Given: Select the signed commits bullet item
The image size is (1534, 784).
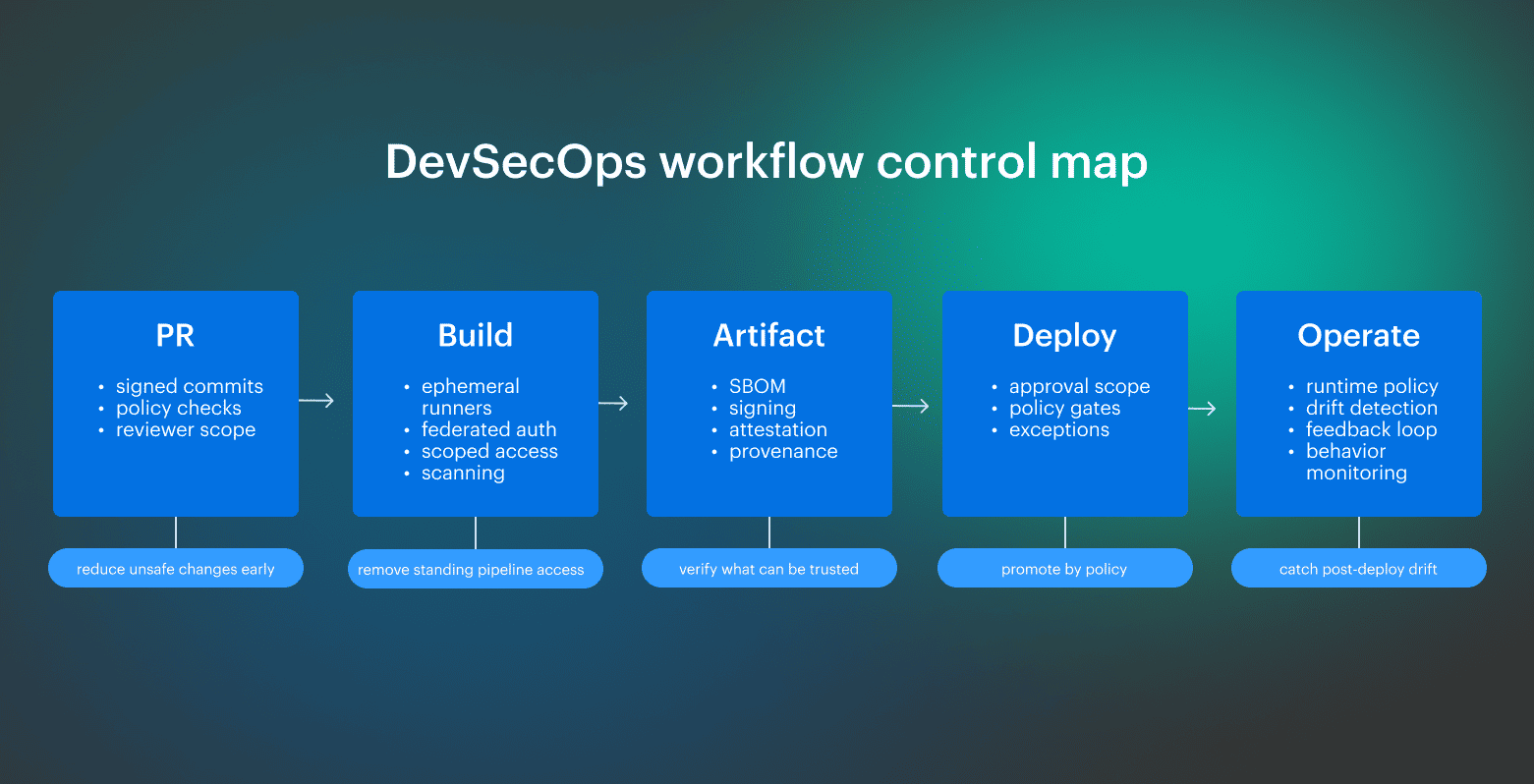Looking at the screenshot, I should pyautogui.click(x=189, y=386).
